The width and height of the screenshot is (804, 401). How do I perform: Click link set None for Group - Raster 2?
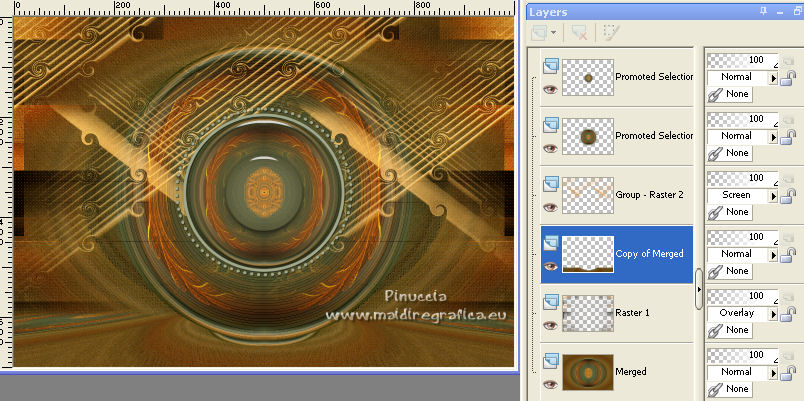pos(730,212)
